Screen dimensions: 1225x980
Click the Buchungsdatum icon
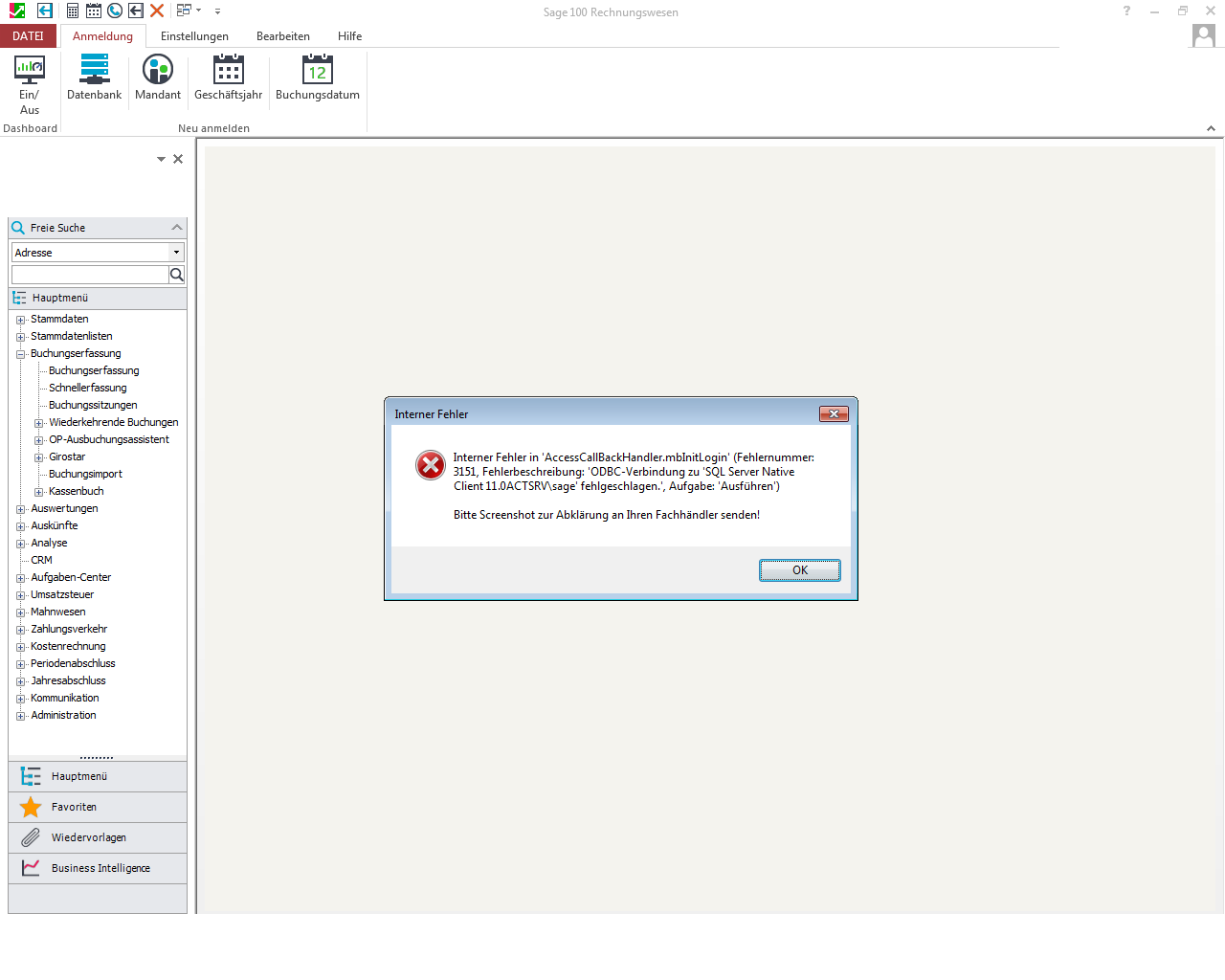click(317, 71)
